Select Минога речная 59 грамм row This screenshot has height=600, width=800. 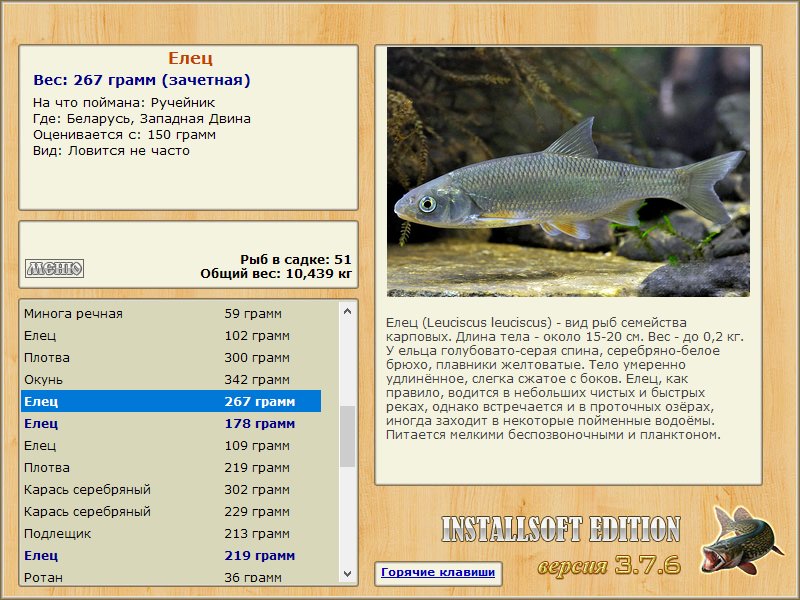[171, 313]
